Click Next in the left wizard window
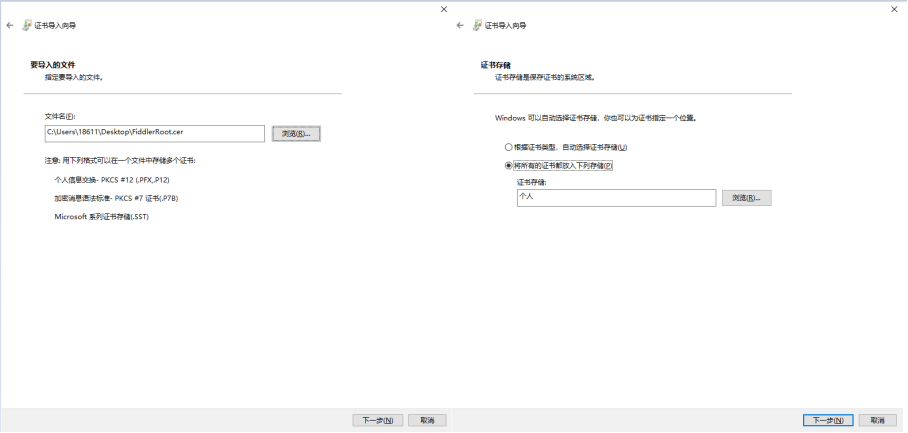 pos(378,420)
